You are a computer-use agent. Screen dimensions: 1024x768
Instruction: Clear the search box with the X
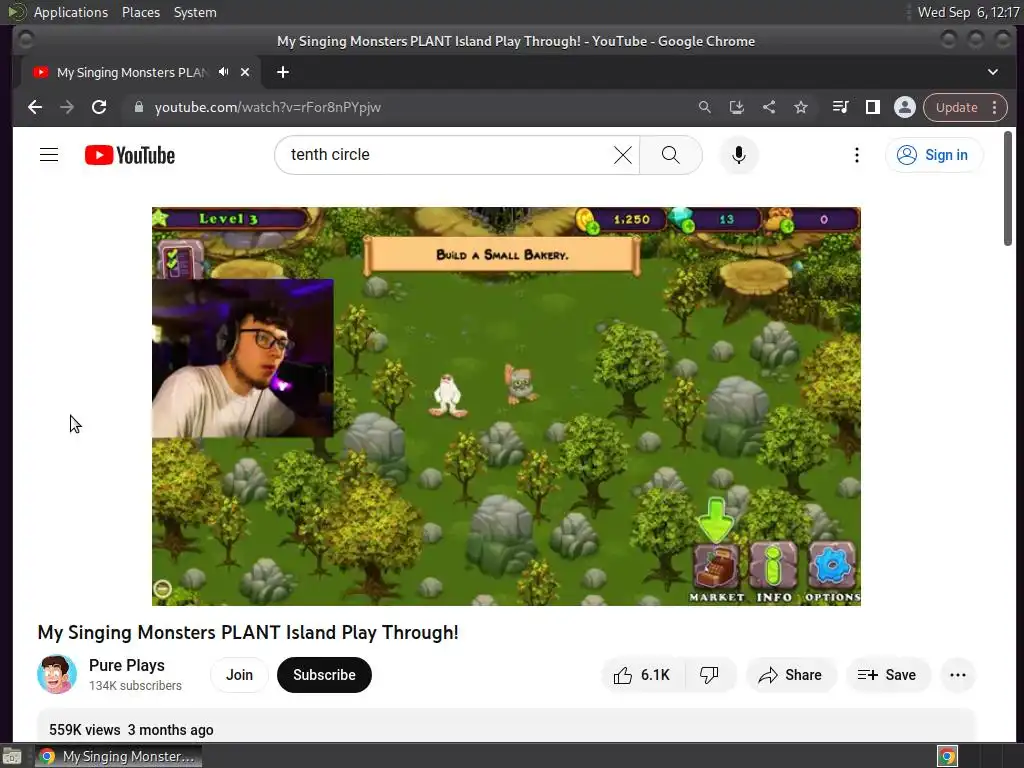pos(623,155)
